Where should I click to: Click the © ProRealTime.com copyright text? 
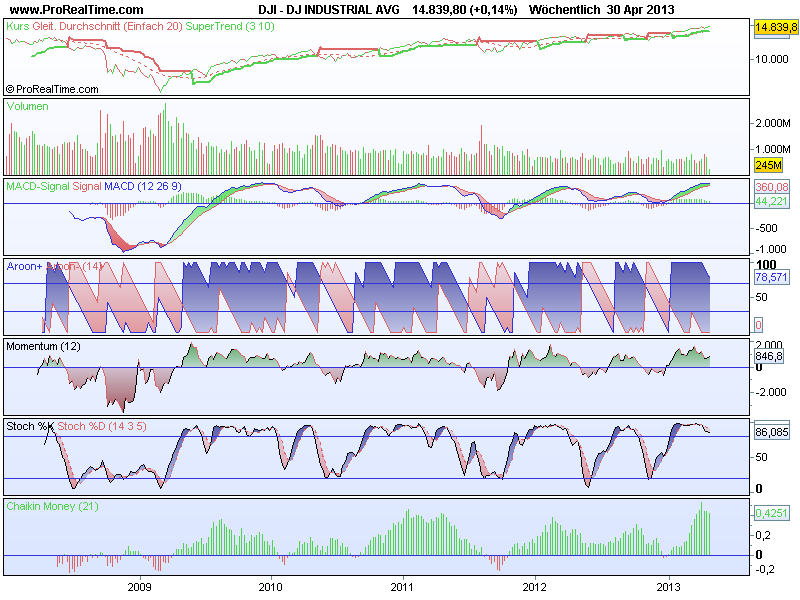(52, 89)
